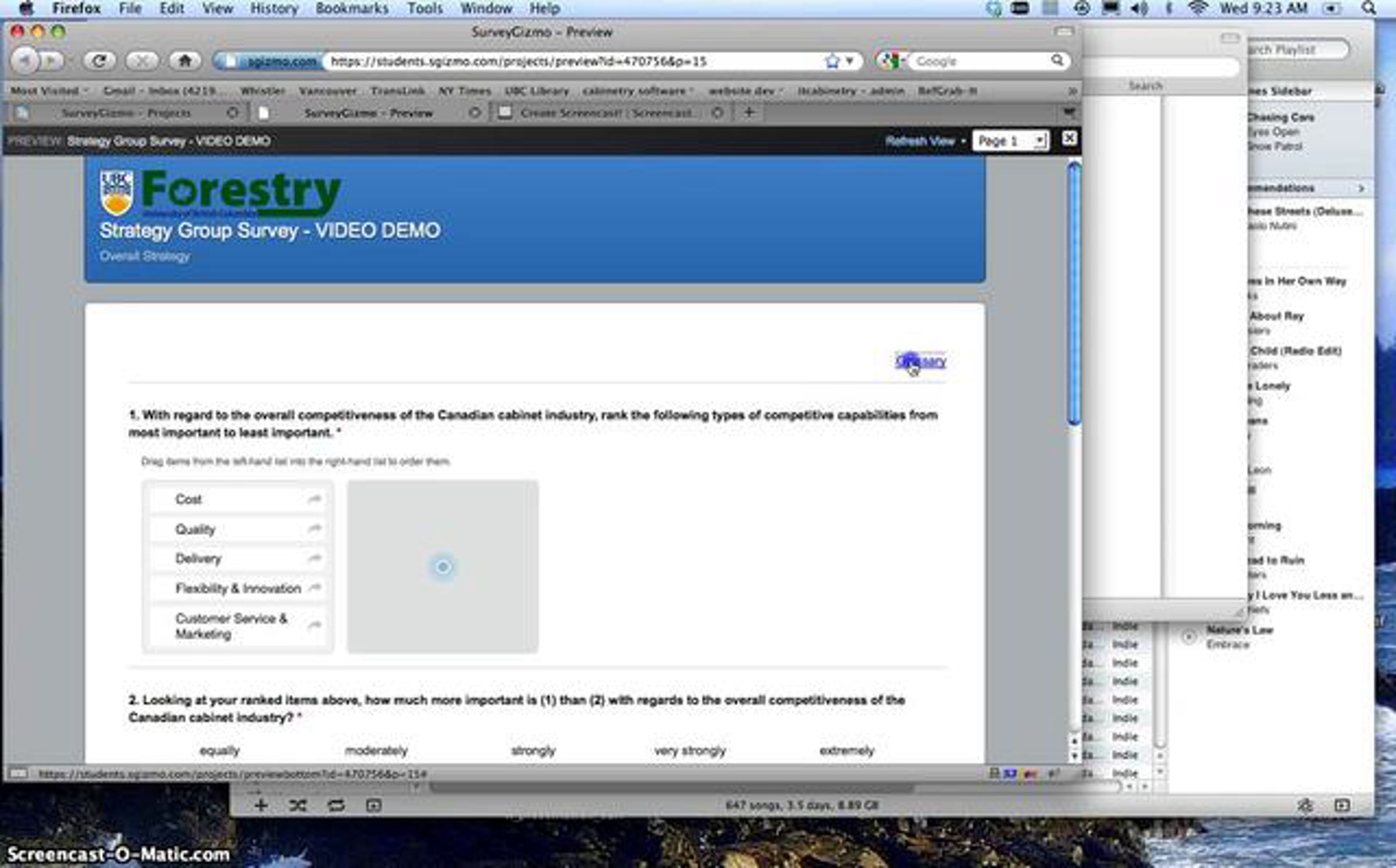Open the Most Visited bookmarks dropdown

point(49,91)
